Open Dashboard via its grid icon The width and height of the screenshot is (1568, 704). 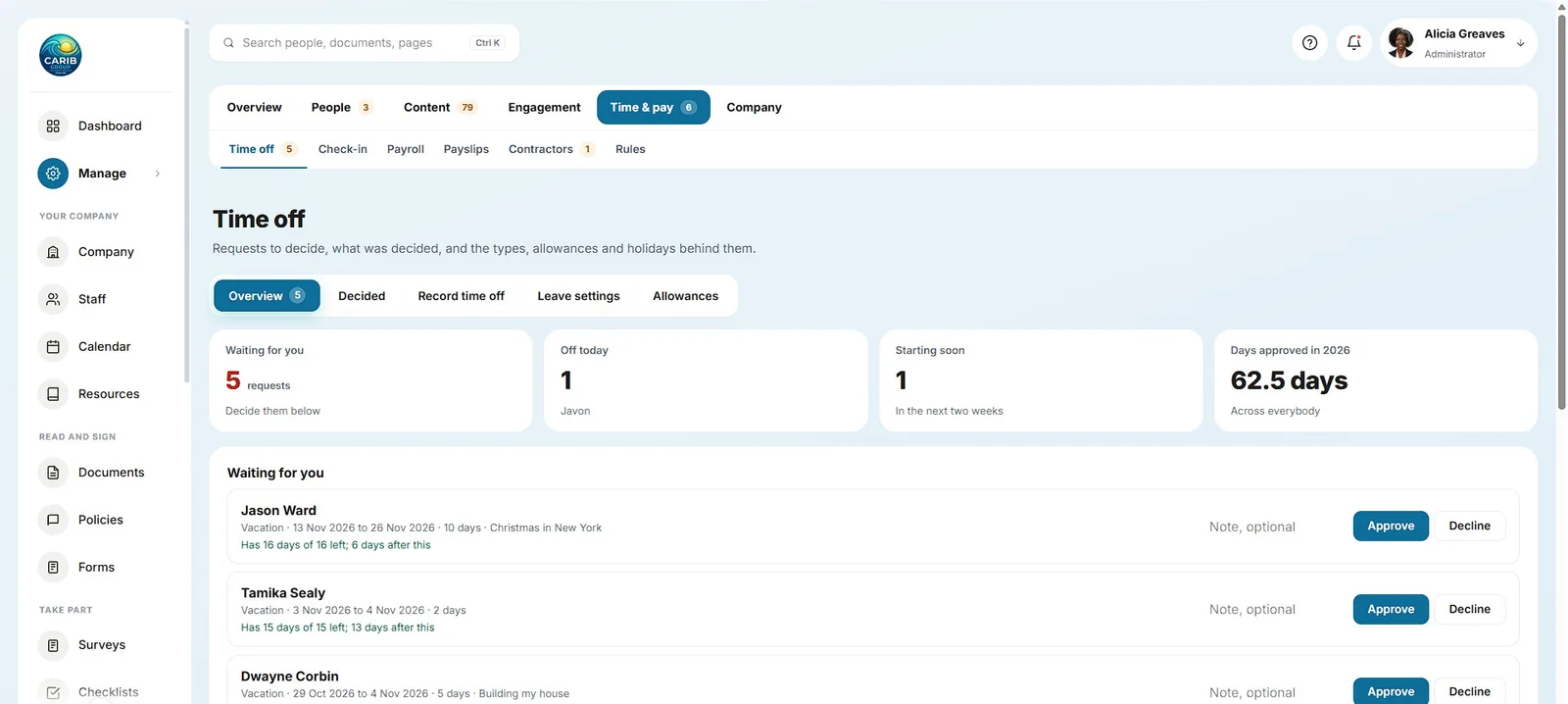click(x=53, y=126)
